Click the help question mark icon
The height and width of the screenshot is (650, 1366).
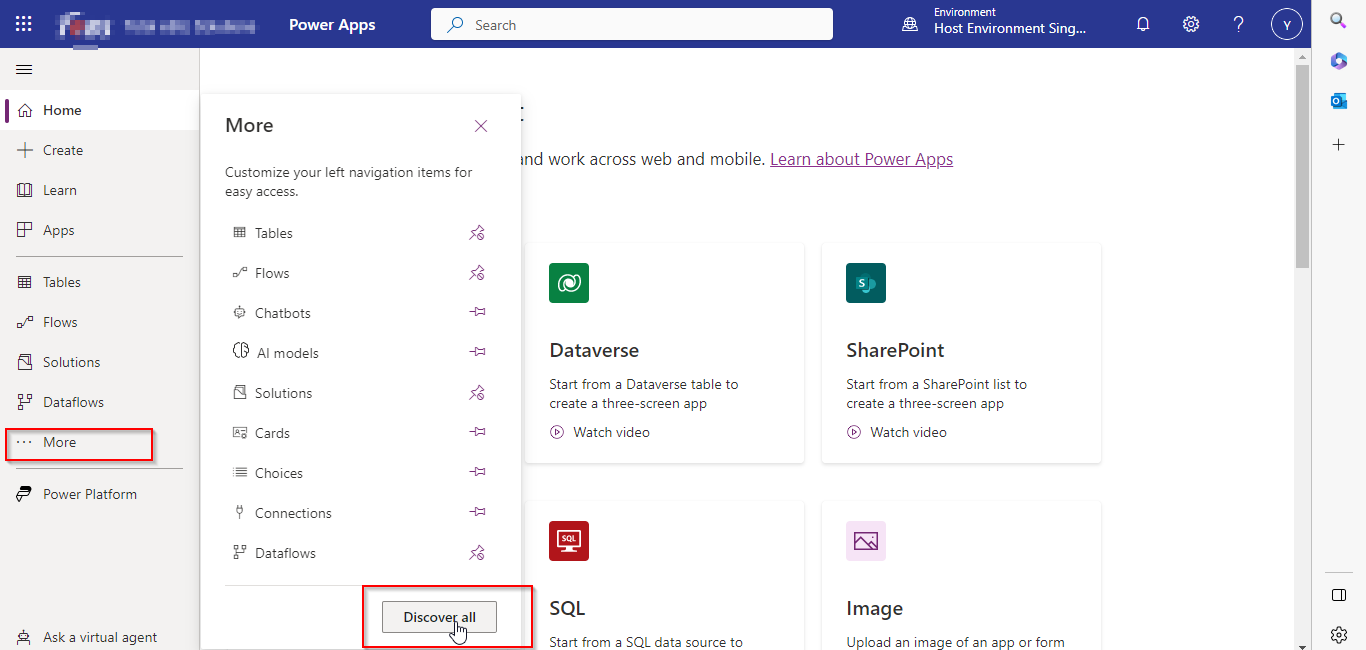tap(1238, 24)
